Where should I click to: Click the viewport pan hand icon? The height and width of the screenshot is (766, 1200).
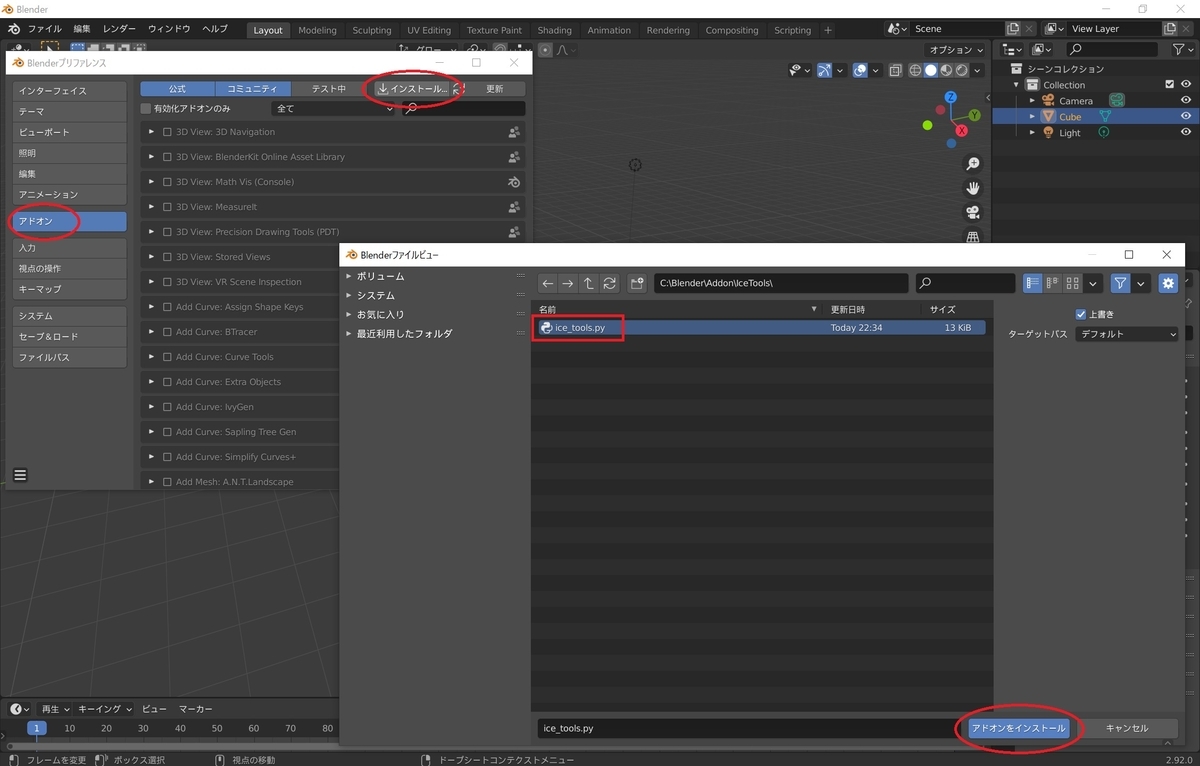972,188
